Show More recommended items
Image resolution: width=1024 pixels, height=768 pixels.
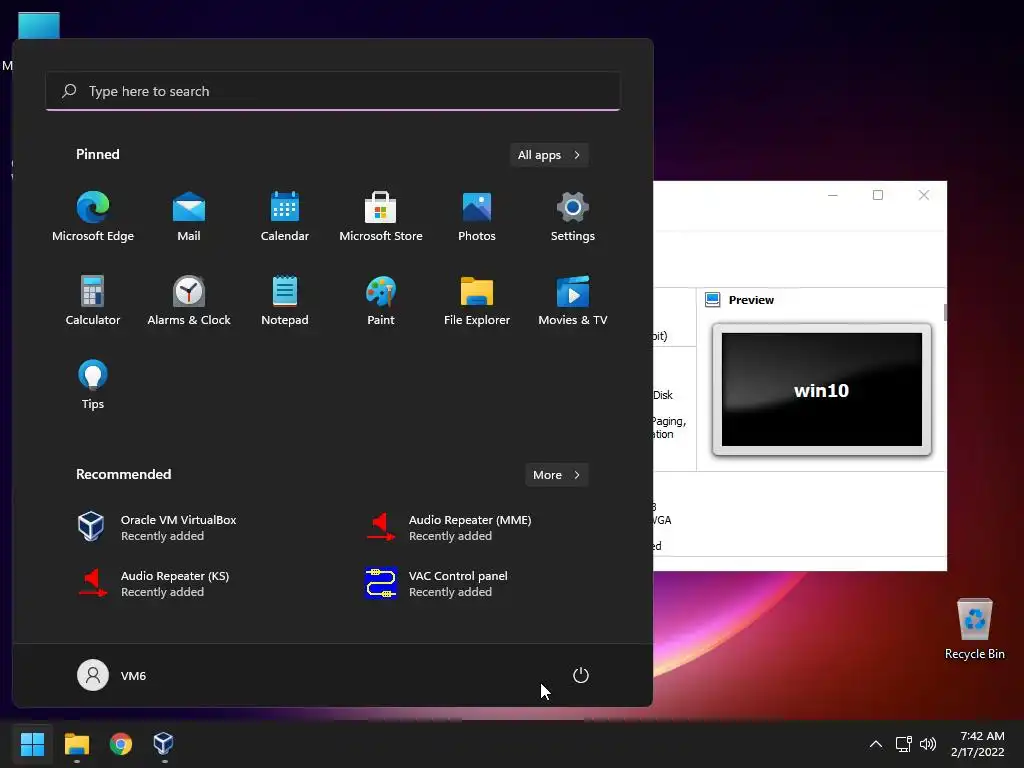point(556,475)
